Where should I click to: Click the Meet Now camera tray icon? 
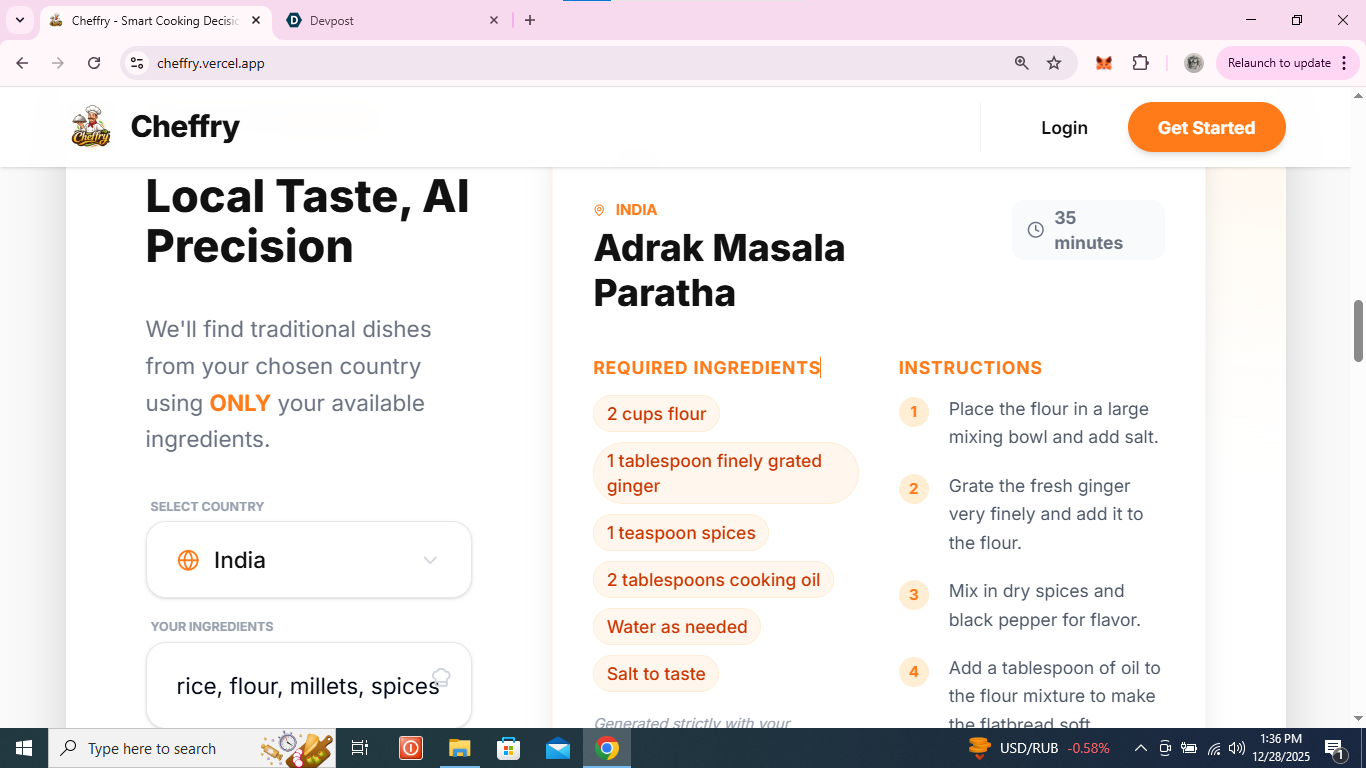pyautogui.click(x=1165, y=748)
